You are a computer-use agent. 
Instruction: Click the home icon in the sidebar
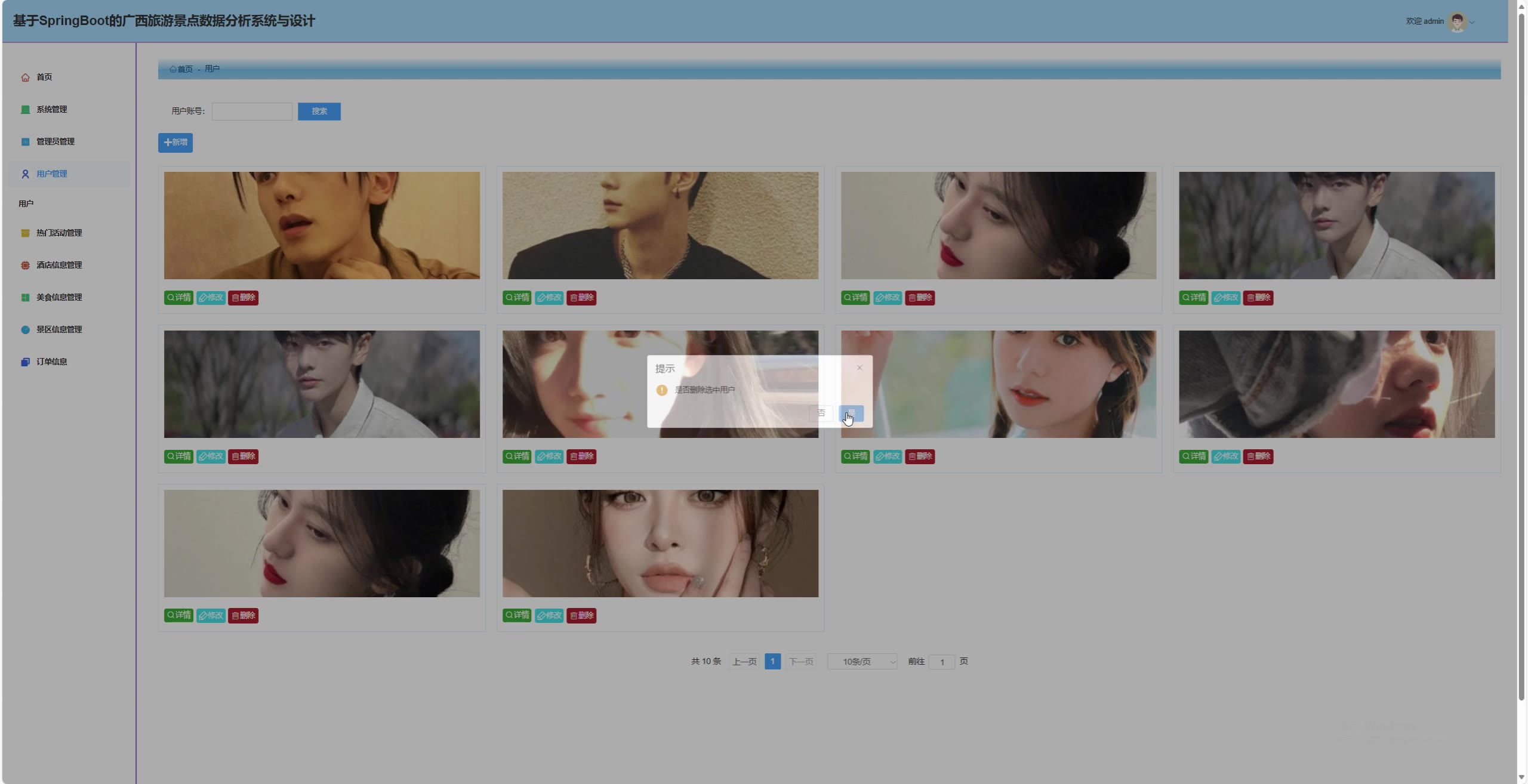(x=25, y=78)
